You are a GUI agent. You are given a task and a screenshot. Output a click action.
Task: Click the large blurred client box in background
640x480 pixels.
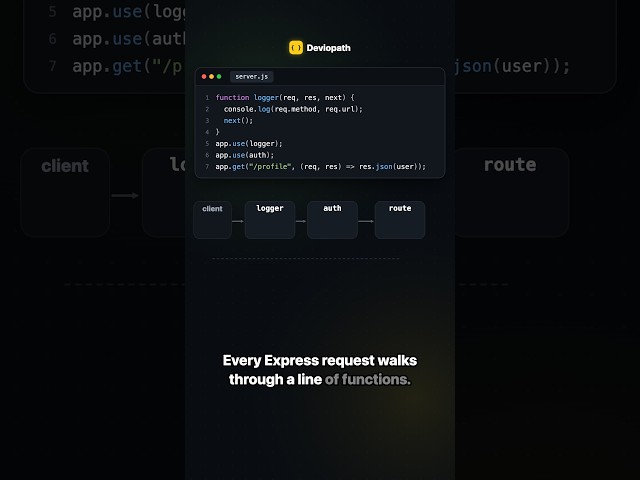click(x=65, y=192)
